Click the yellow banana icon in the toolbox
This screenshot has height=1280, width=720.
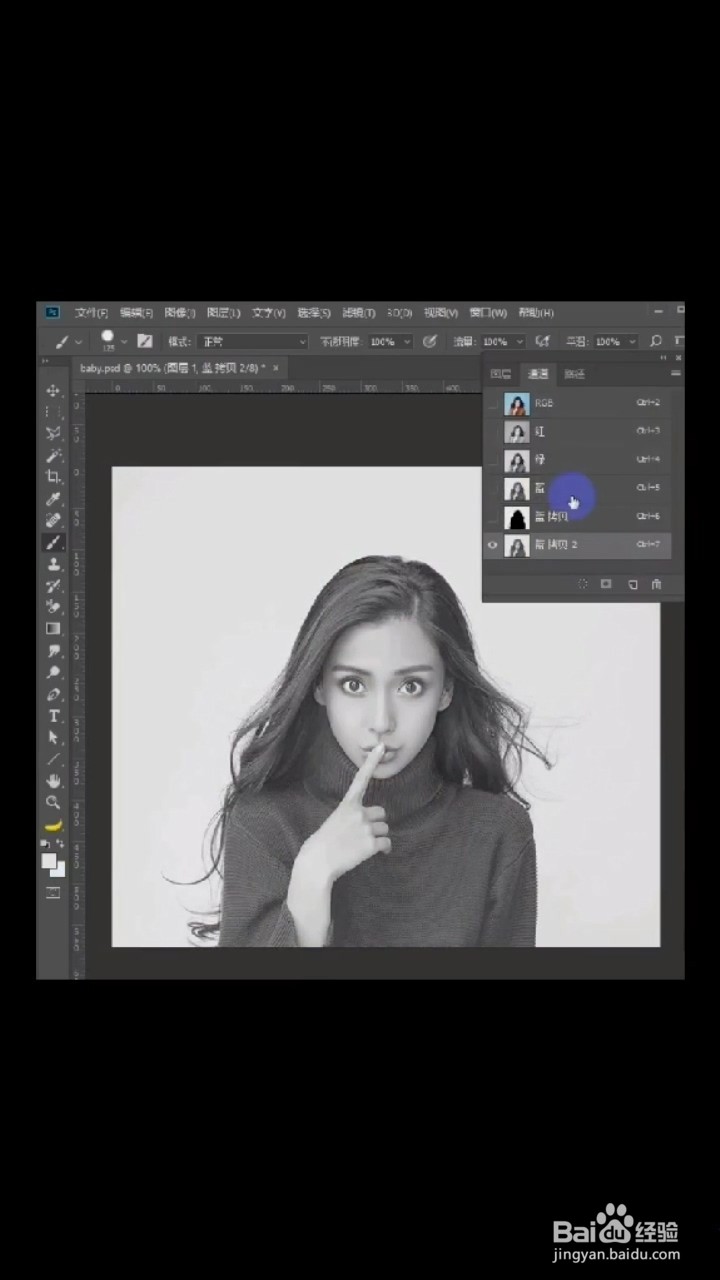click(x=53, y=825)
